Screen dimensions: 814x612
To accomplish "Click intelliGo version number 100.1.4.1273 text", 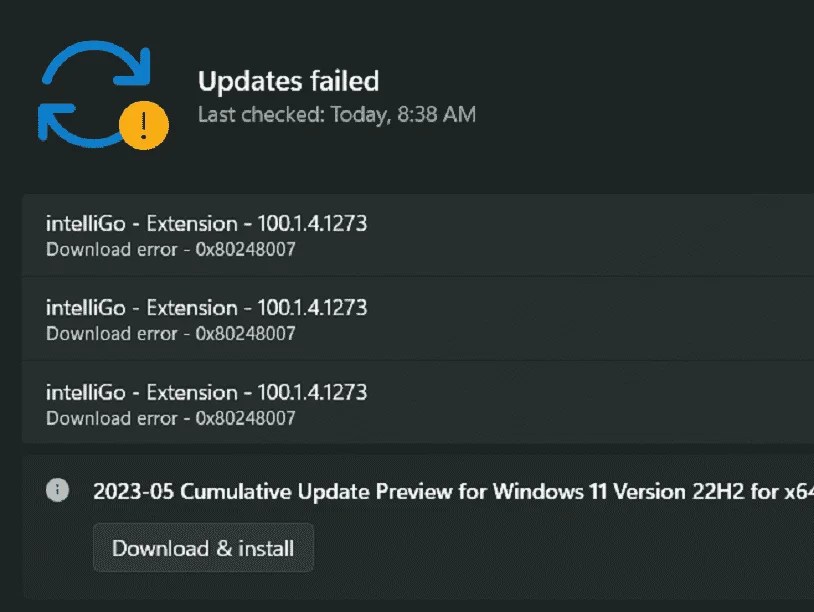I will pos(311,223).
